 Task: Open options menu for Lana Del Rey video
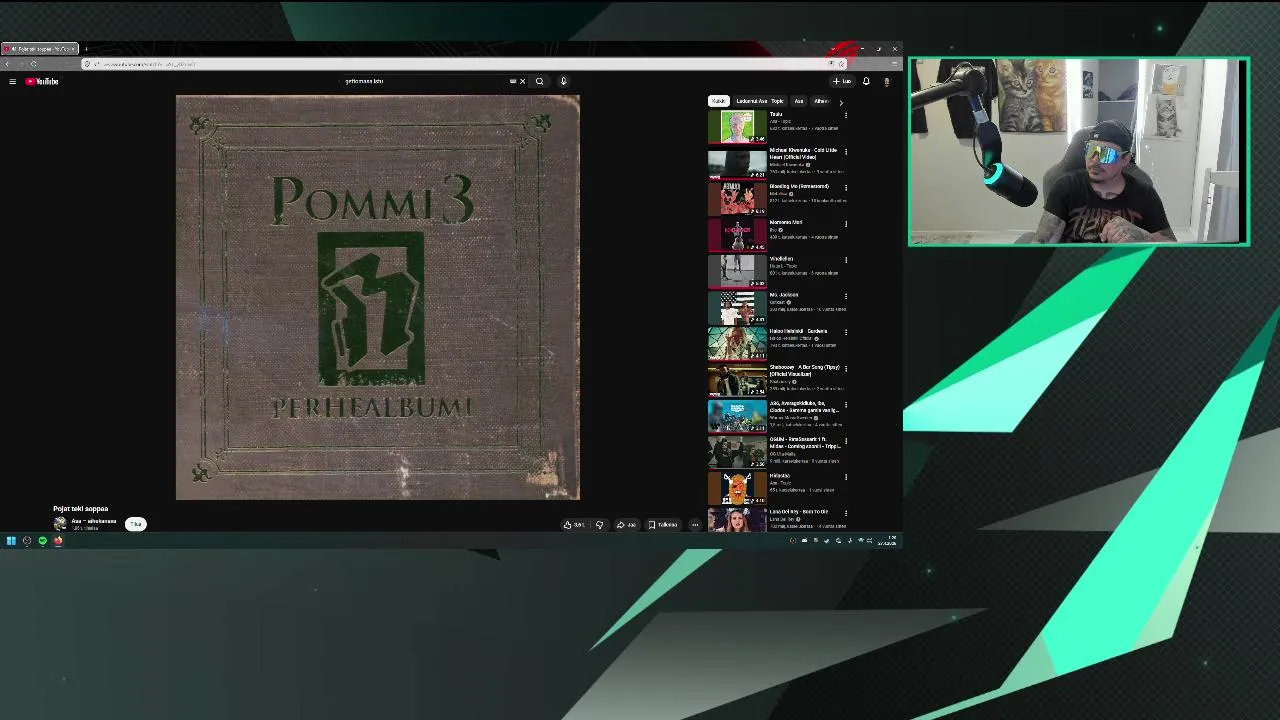coord(846,512)
